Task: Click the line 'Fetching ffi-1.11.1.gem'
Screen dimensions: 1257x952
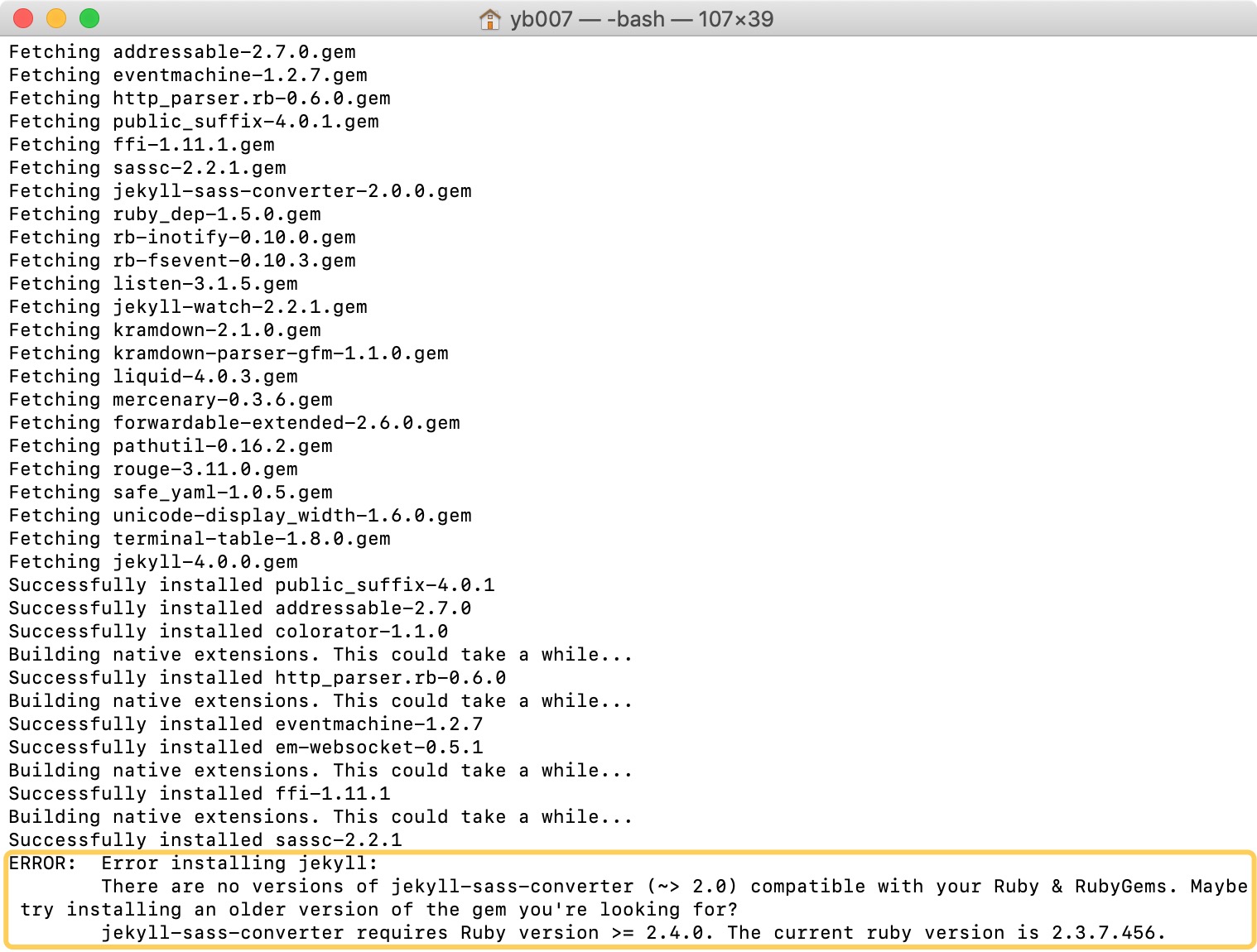Action: (142, 145)
